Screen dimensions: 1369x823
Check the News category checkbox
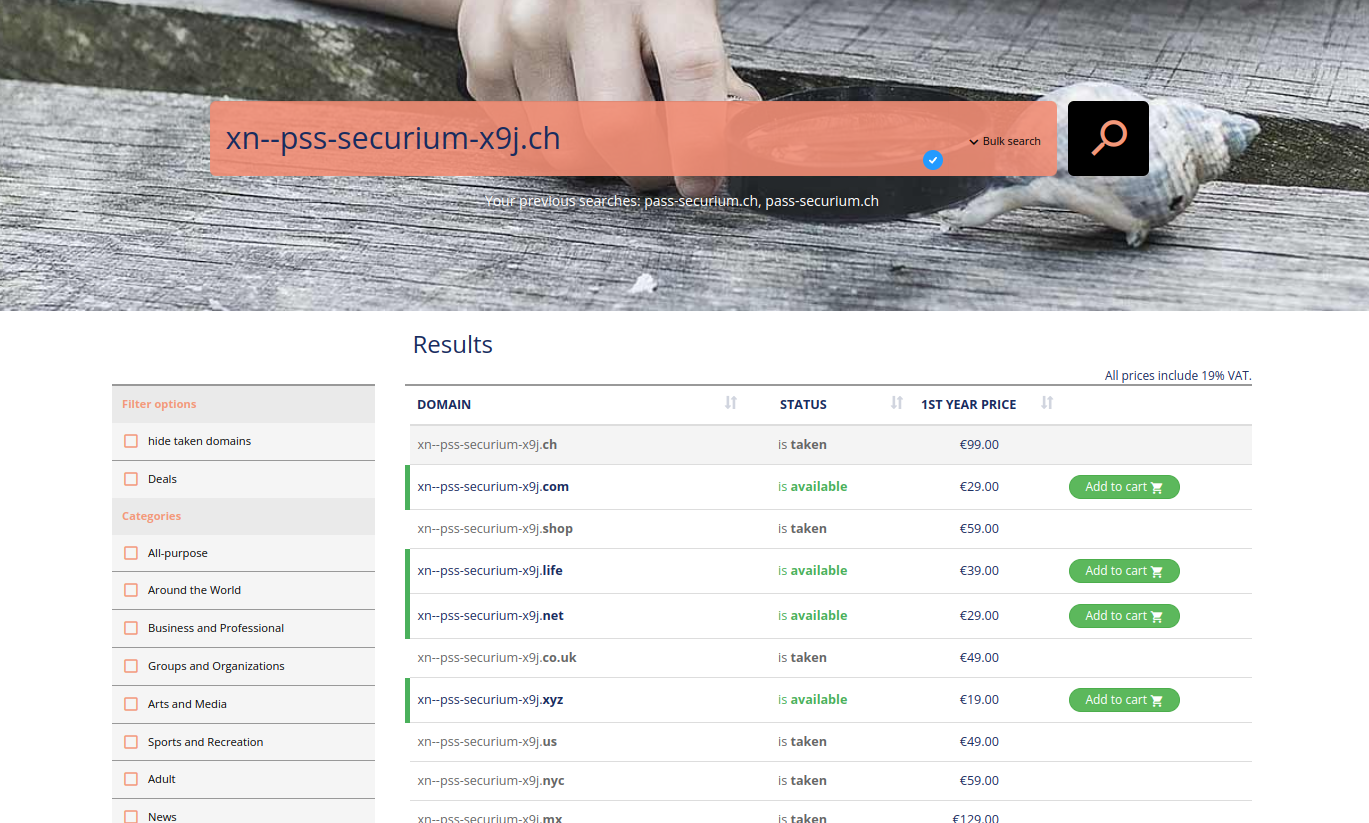pos(131,816)
